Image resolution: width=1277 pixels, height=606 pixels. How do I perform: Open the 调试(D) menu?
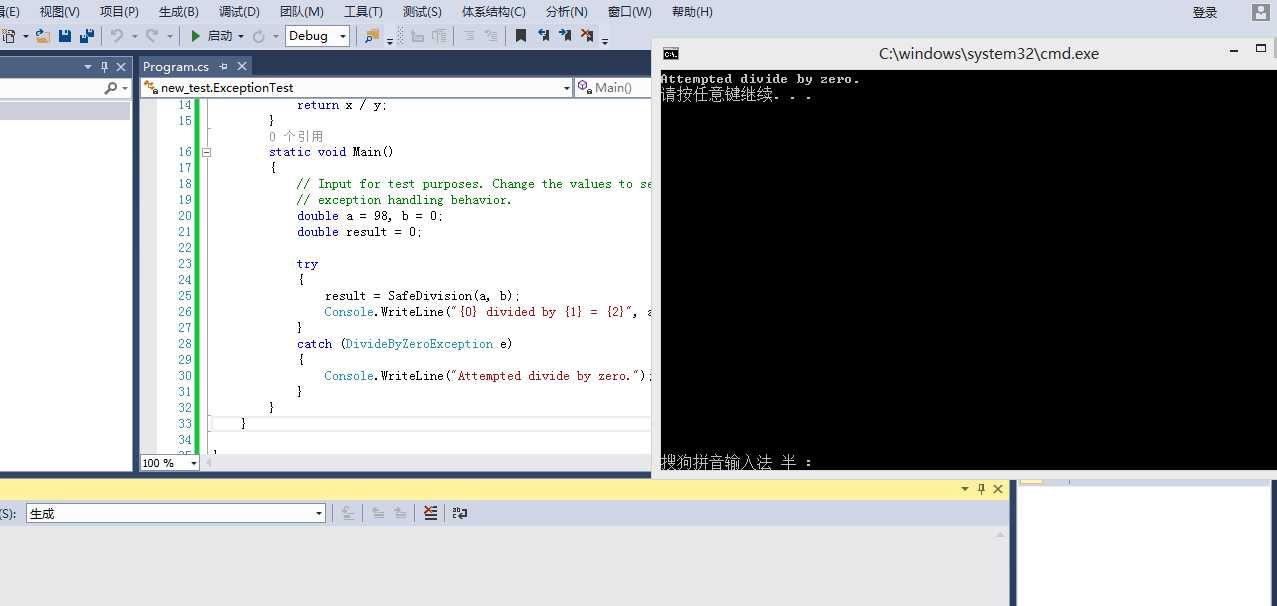coord(239,12)
